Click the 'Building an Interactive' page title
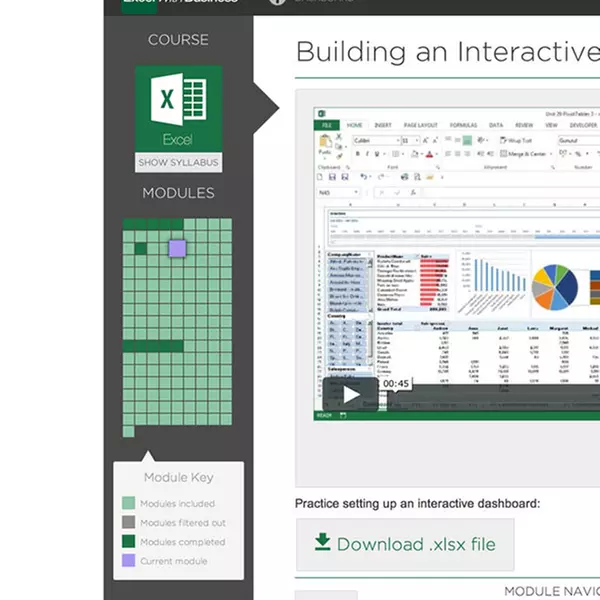 click(x=448, y=52)
